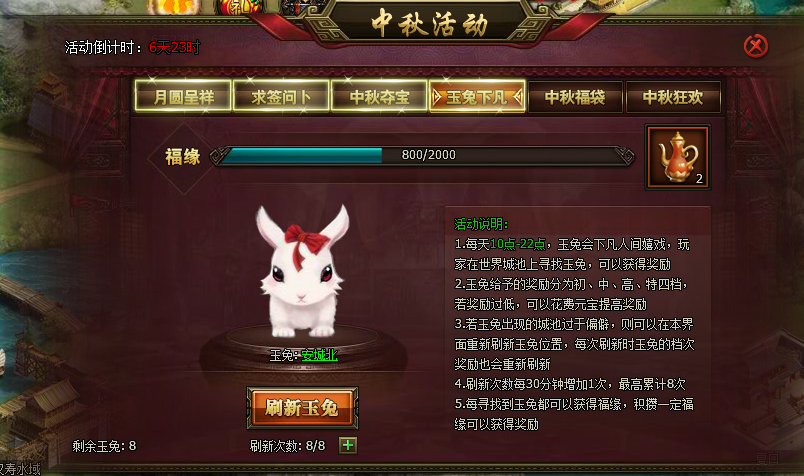
Task: Click the 福缘 diamond label
Action: coord(183,157)
